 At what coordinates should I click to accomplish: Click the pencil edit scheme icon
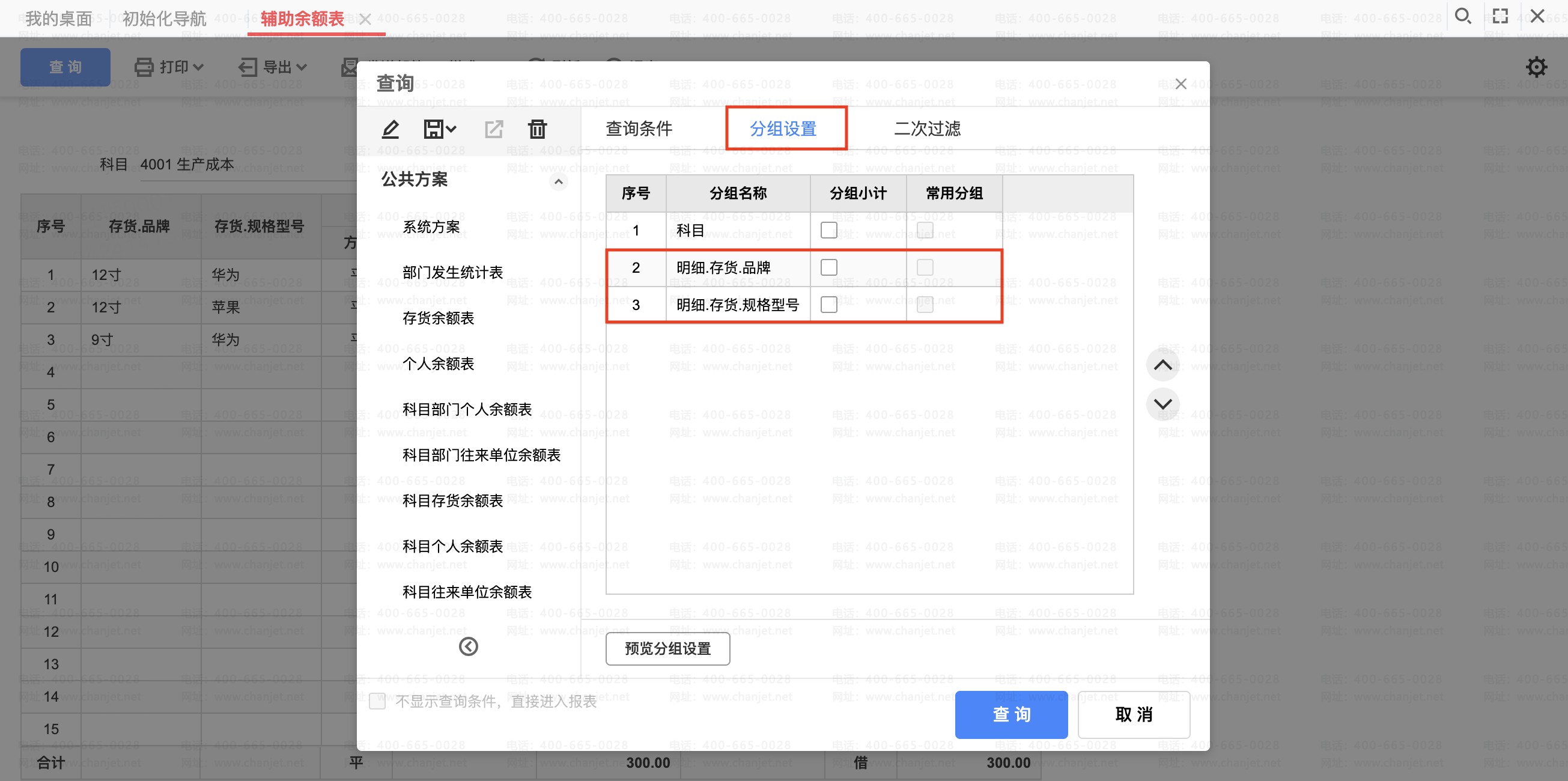pyautogui.click(x=390, y=129)
